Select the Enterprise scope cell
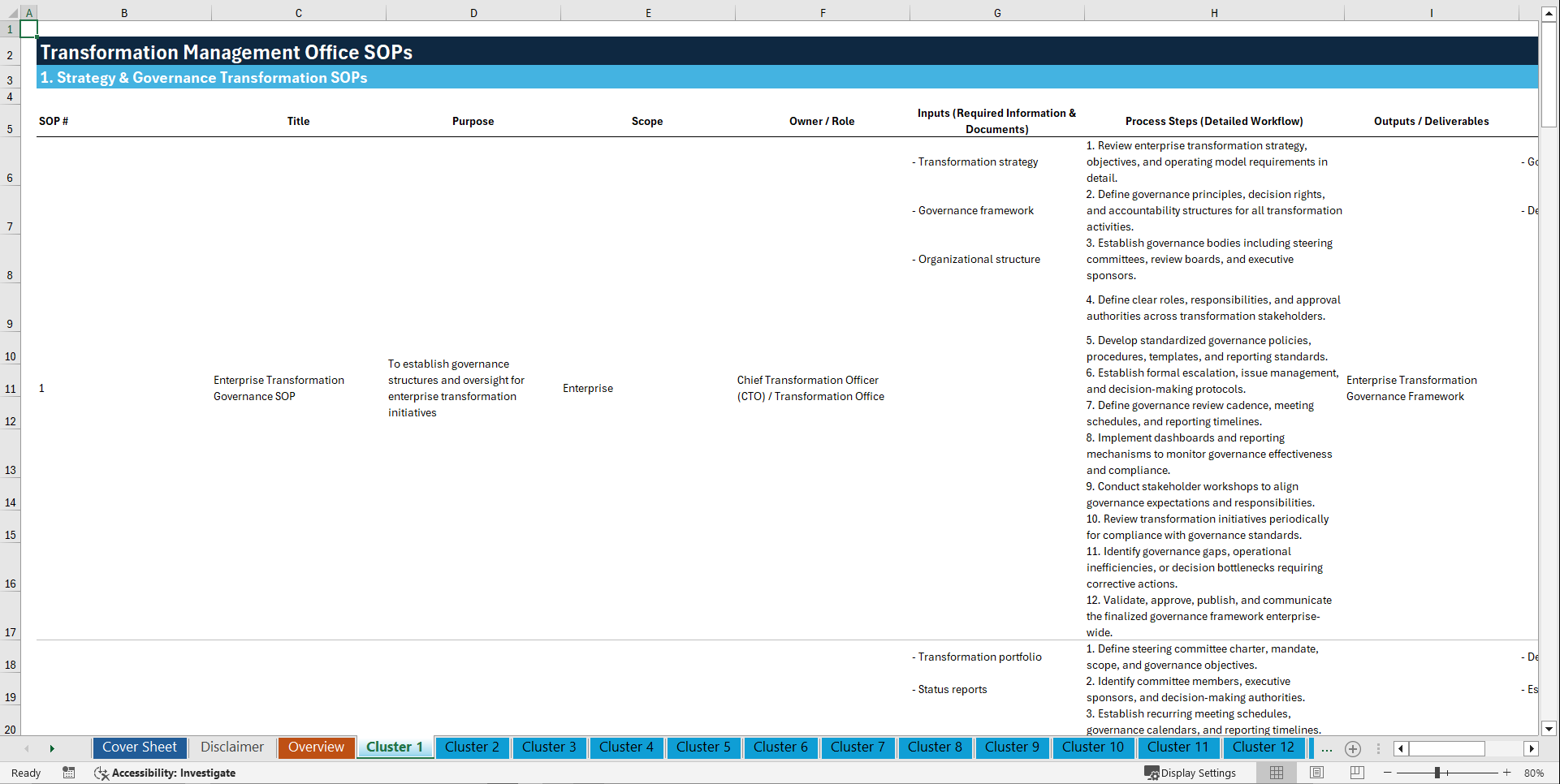The width and height of the screenshot is (1560, 784). pyautogui.click(x=648, y=388)
